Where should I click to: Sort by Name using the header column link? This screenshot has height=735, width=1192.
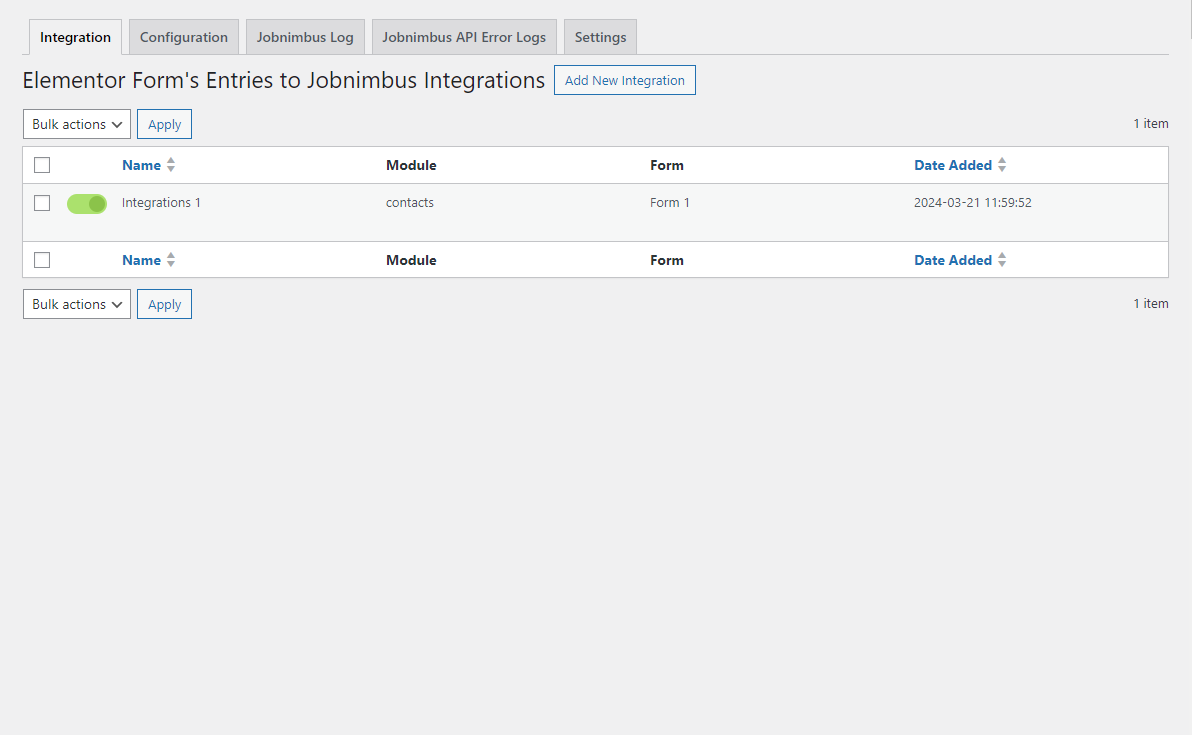(x=149, y=165)
